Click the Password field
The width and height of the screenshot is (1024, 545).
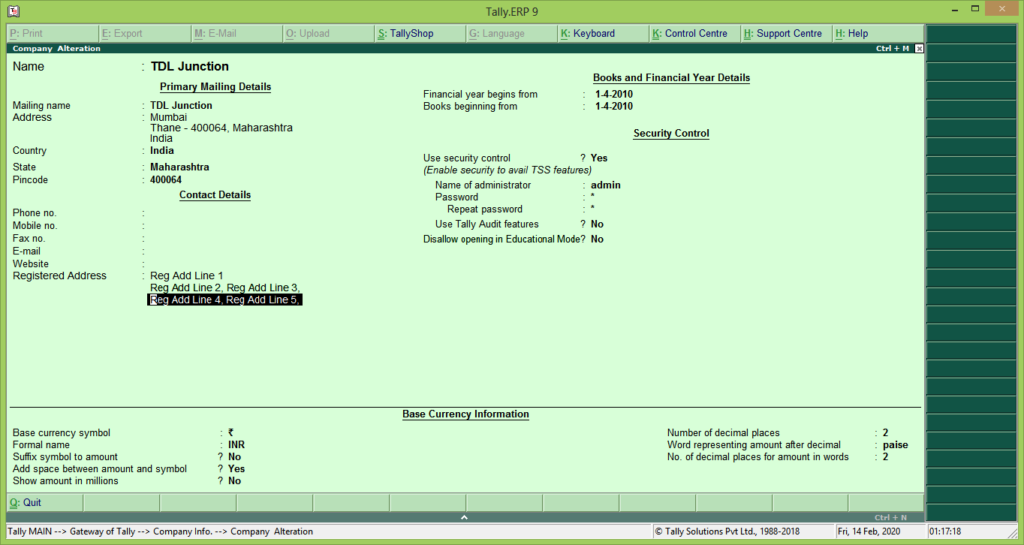(x=592, y=197)
